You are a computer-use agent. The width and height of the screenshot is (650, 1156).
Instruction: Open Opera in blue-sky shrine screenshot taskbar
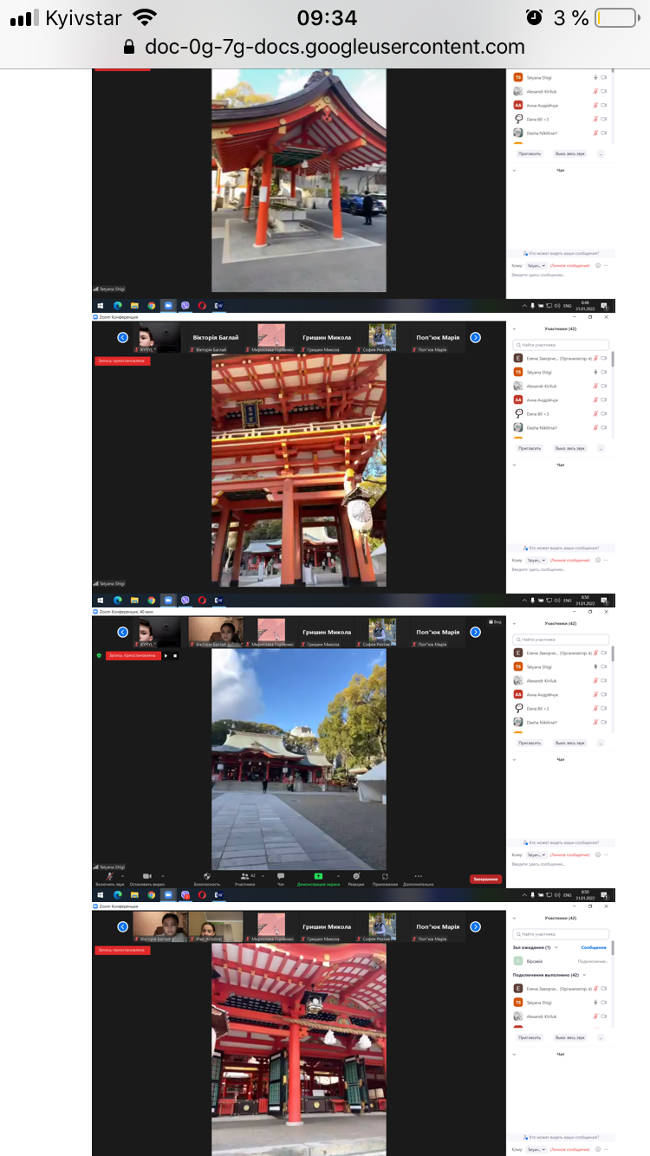[202, 895]
